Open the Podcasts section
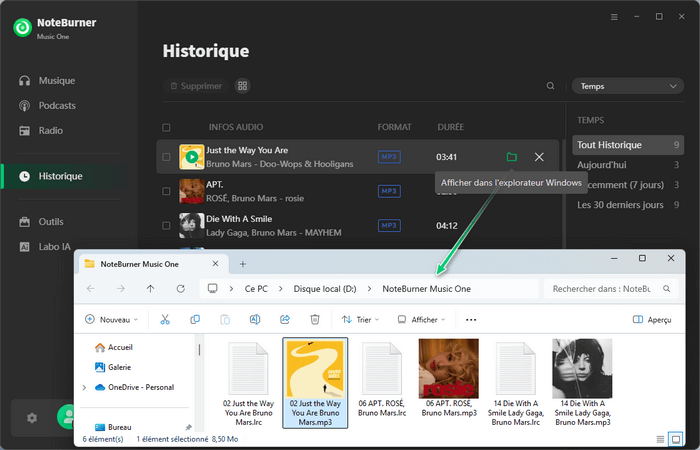700x450 pixels. 47,106
